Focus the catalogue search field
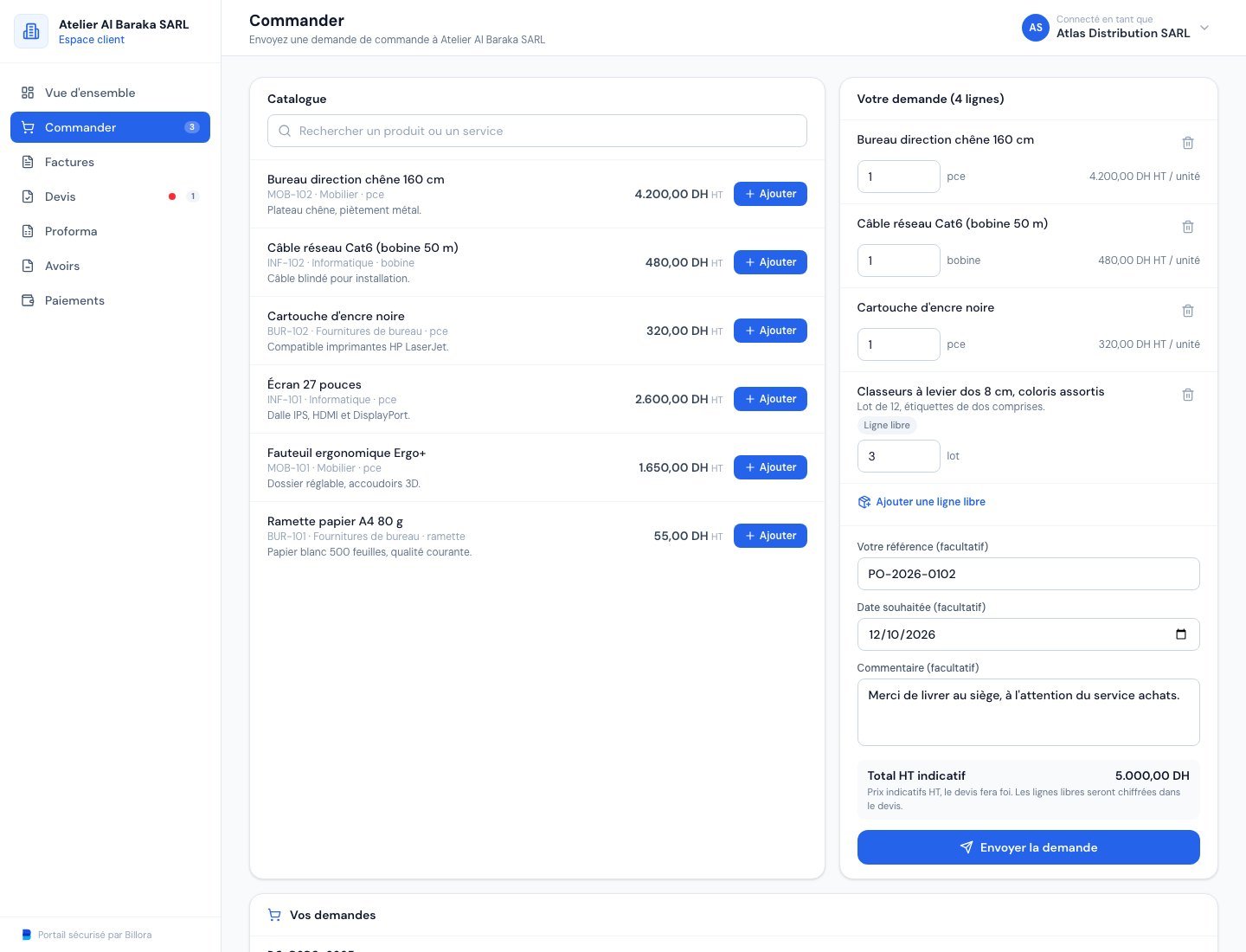 [x=537, y=131]
